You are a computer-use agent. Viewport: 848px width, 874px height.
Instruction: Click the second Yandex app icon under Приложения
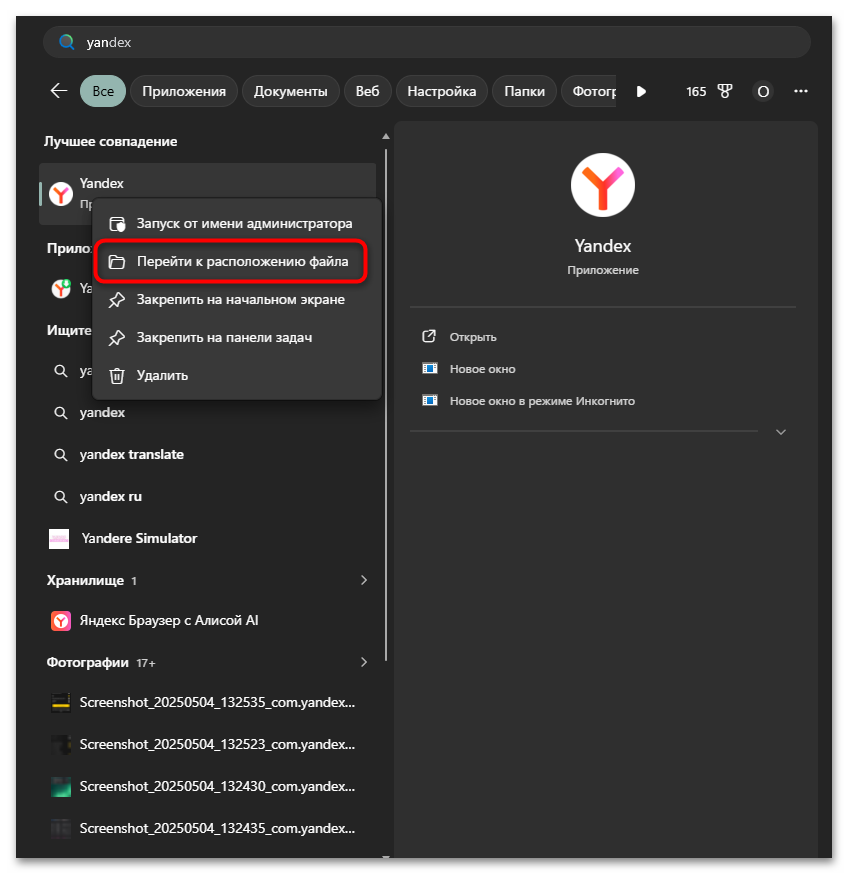click(61, 288)
